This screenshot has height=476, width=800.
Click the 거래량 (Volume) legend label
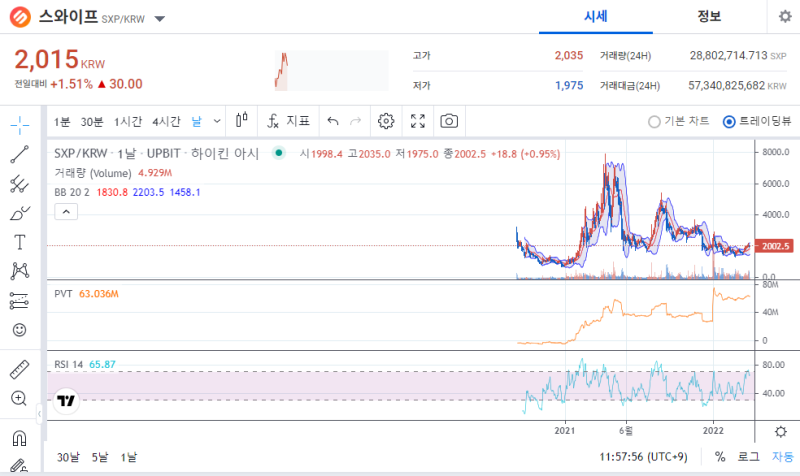pyautogui.click(x=92, y=173)
